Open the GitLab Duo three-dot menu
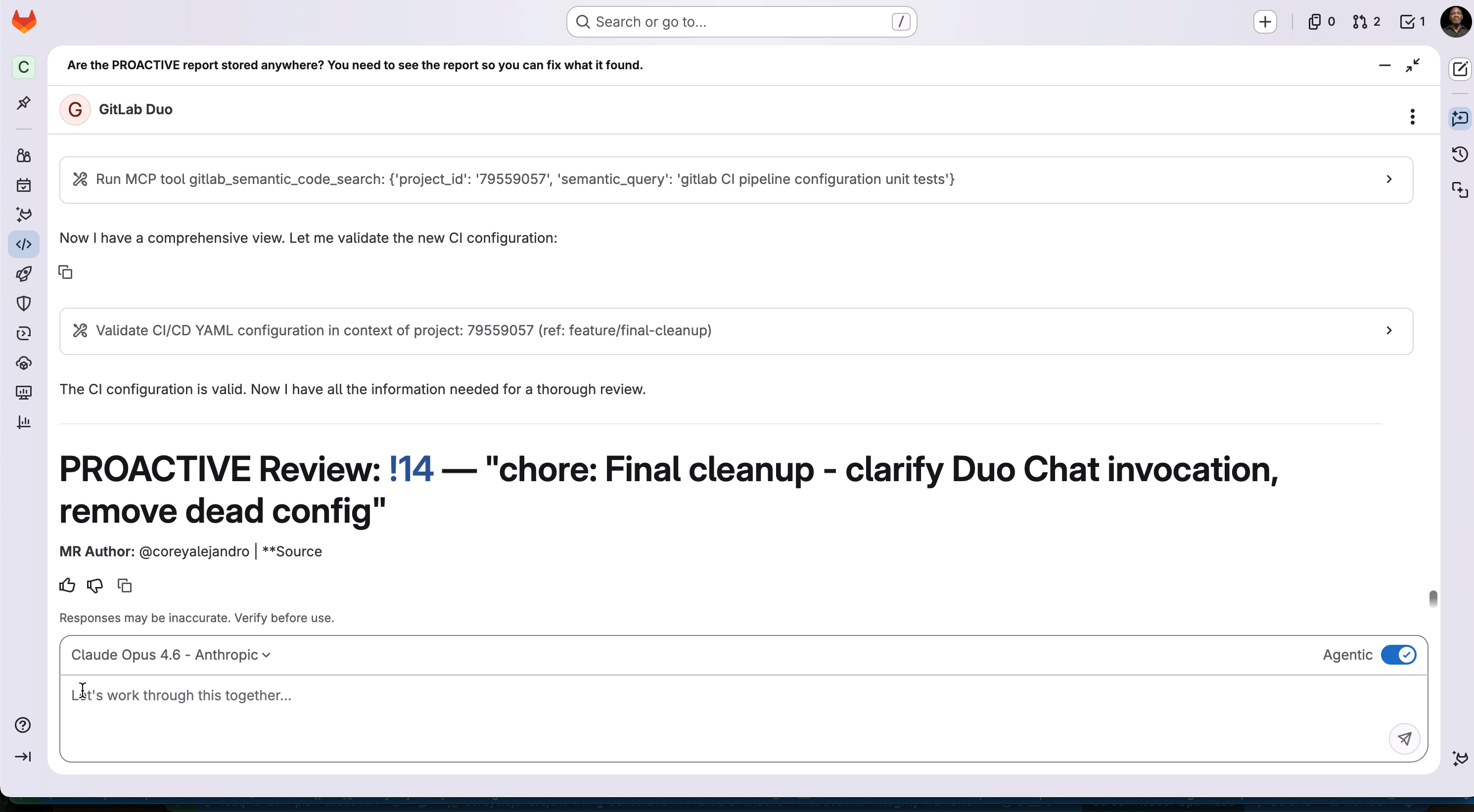 1412,117
